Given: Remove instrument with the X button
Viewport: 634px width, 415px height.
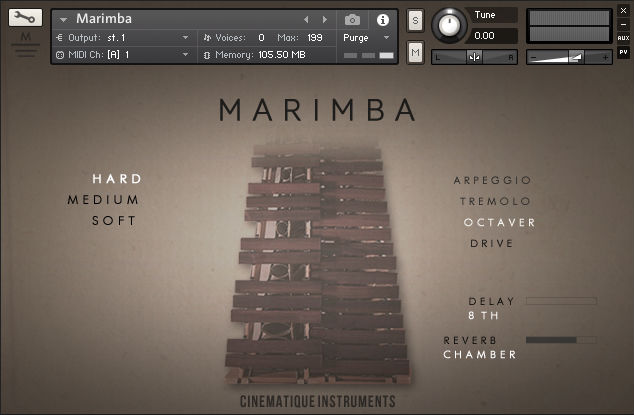Looking at the screenshot, I should [x=623, y=11].
